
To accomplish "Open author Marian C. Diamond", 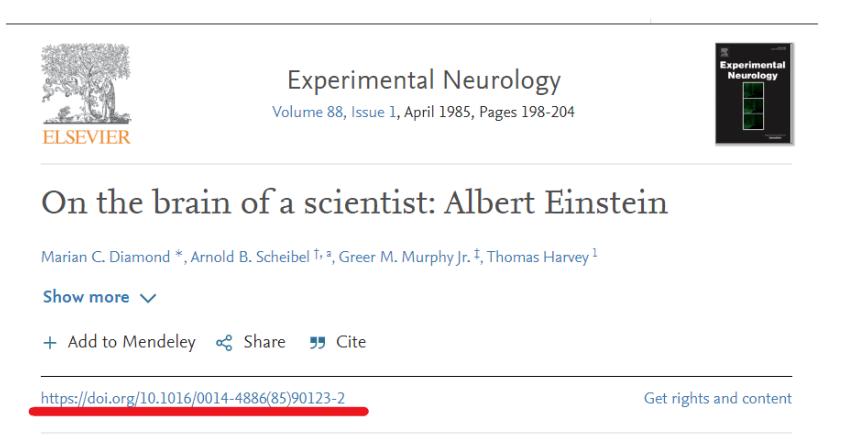I will (106, 257).
